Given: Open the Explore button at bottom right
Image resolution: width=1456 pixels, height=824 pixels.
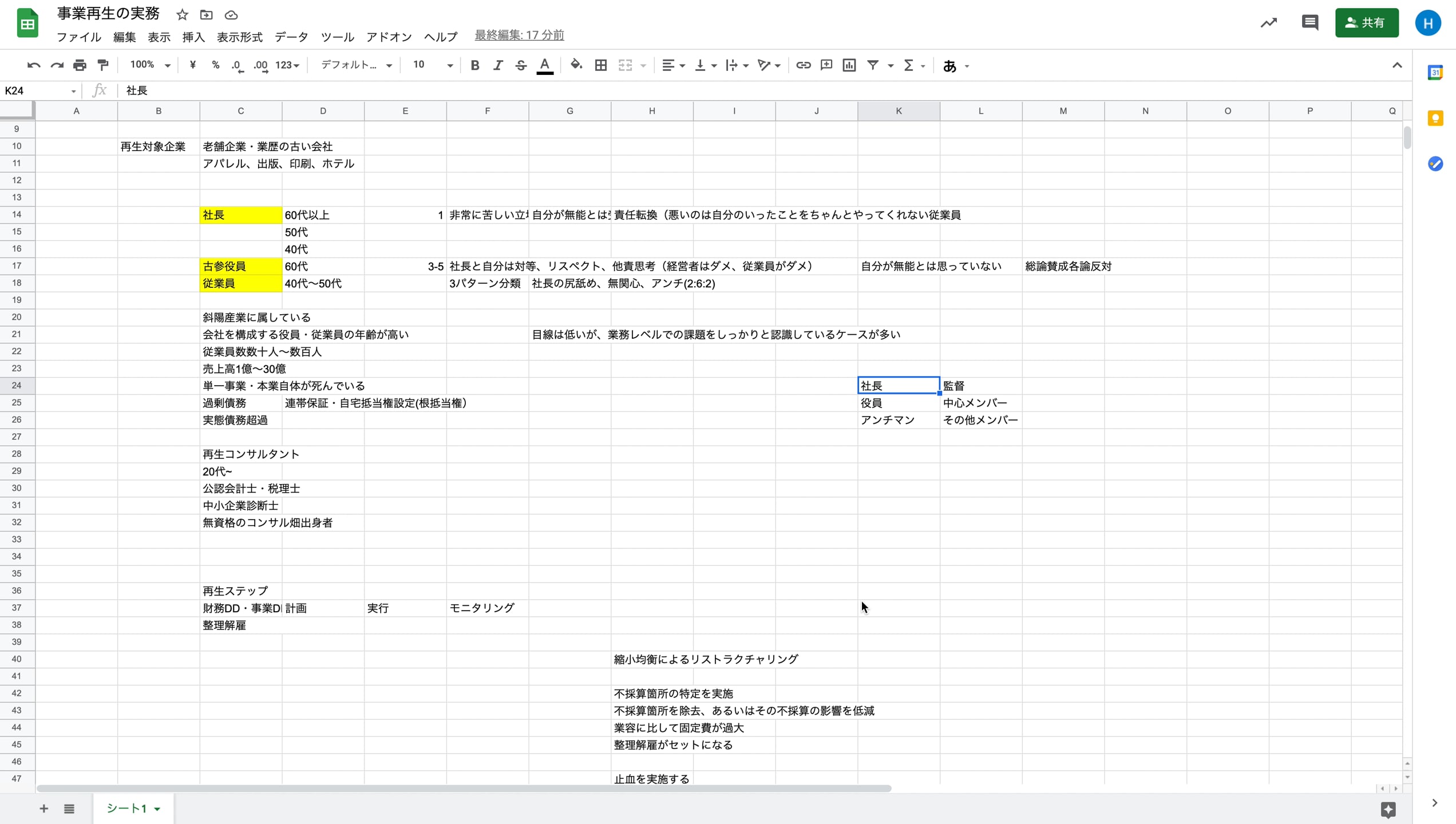Looking at the screenshot, I should pyautogui.click(x=1388, y=809).
